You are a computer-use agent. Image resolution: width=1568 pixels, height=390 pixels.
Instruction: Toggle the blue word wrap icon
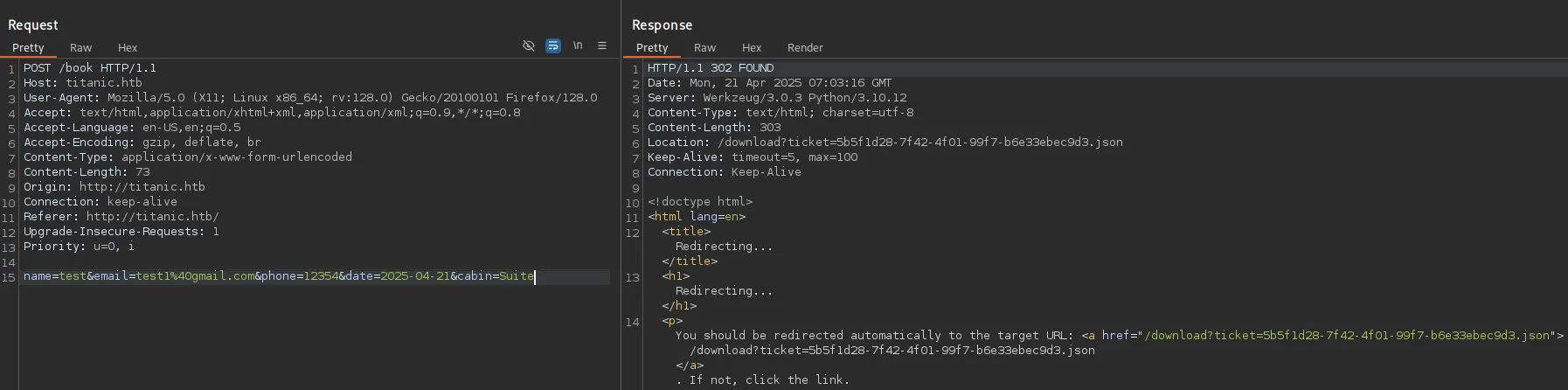pos(553,45)
